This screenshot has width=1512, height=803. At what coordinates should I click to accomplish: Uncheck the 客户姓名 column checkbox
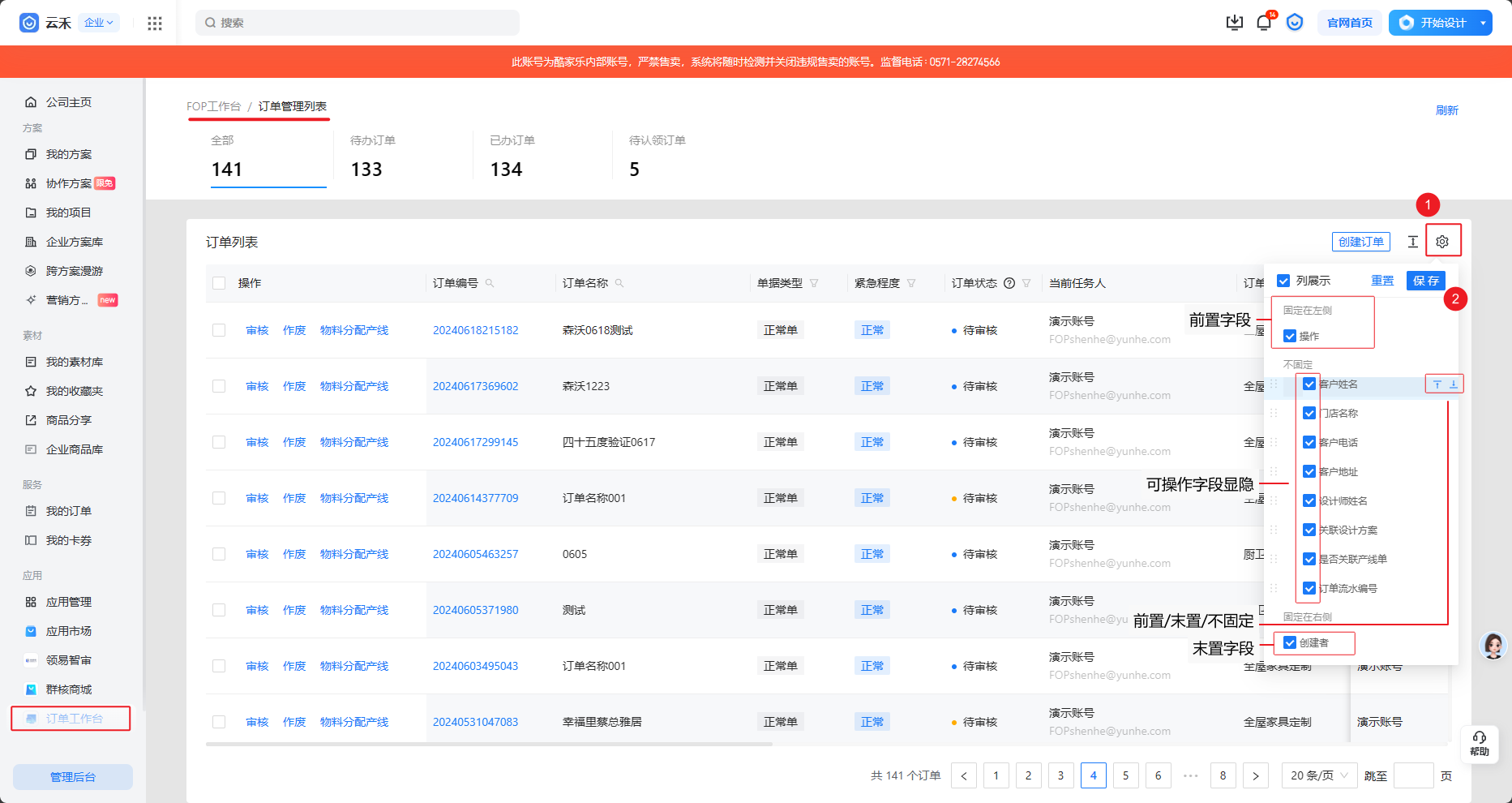point(1309,384)
